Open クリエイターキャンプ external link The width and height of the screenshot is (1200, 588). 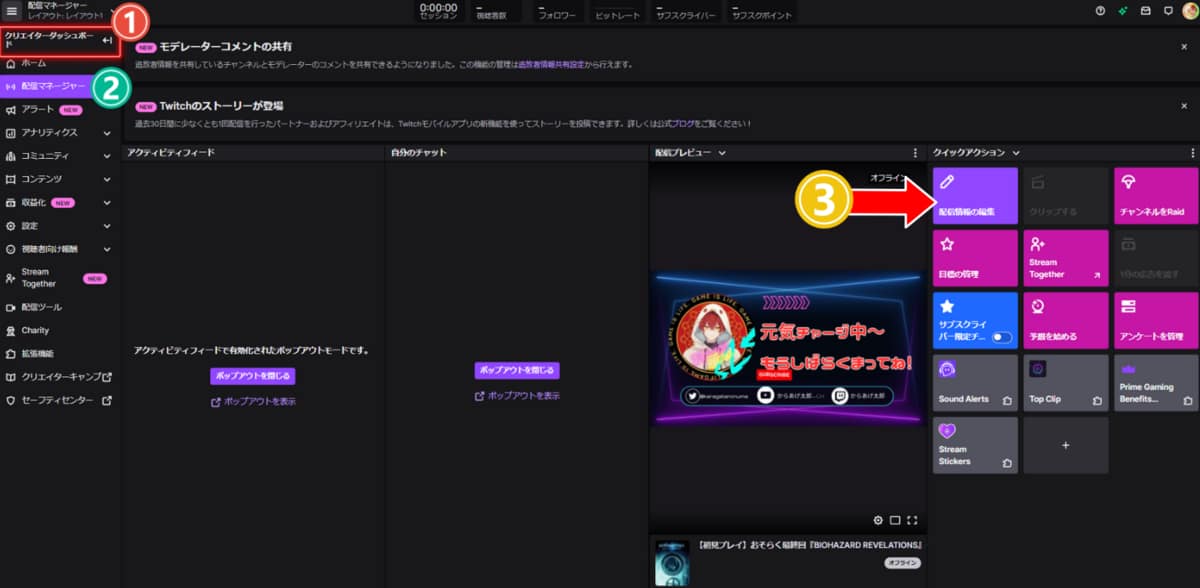point(60,377)
